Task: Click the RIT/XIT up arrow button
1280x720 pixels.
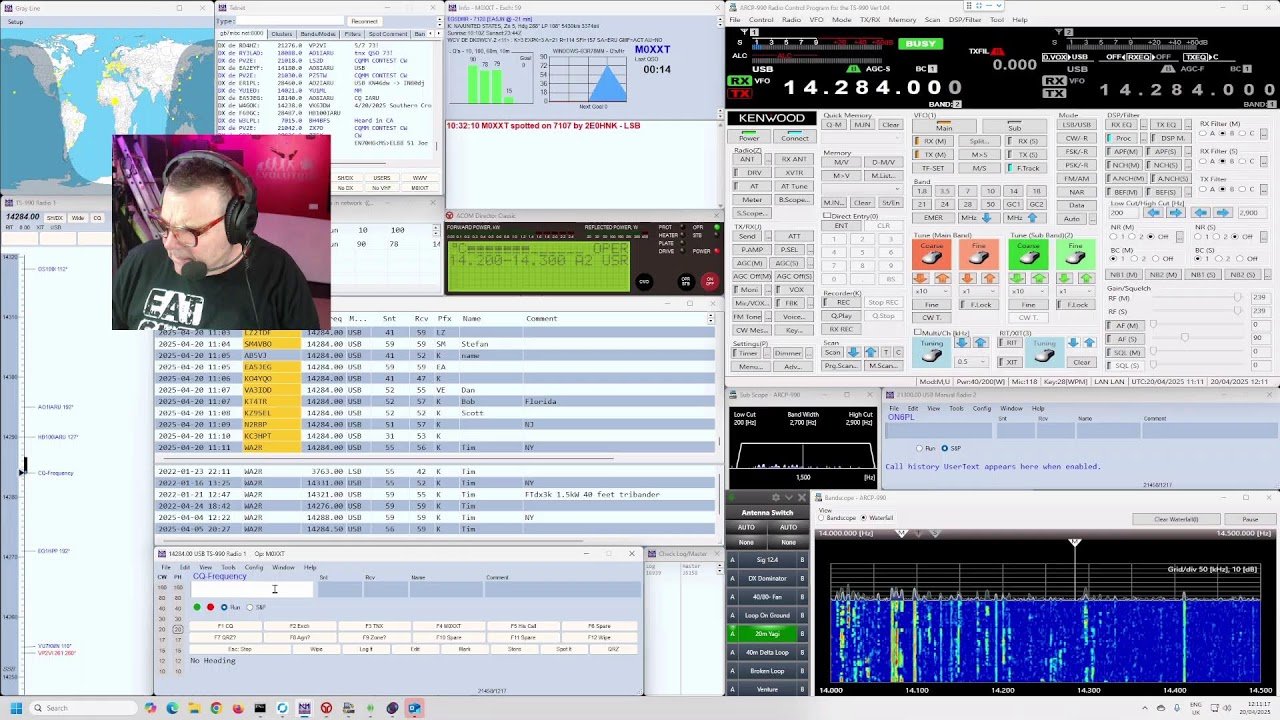Action: click(x=1089, y=343)
